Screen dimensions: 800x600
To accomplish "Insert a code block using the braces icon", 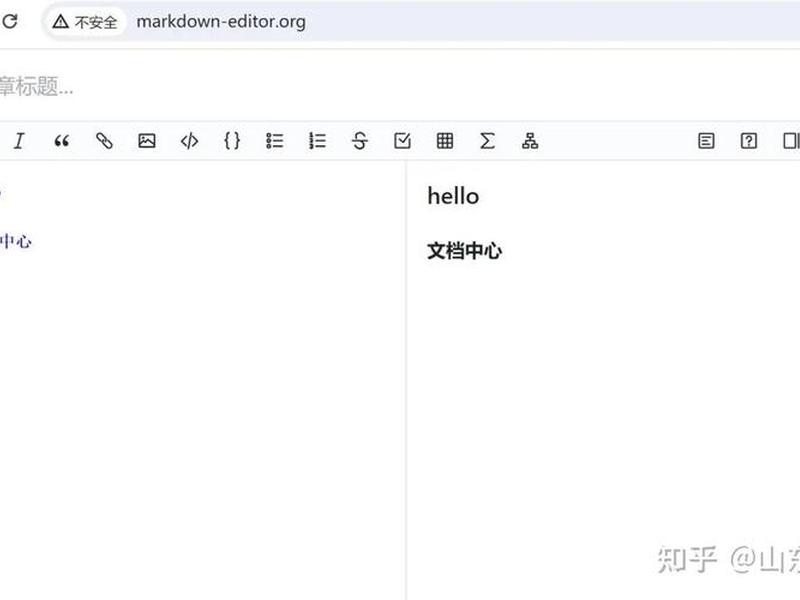I will [x=232, y=141].
